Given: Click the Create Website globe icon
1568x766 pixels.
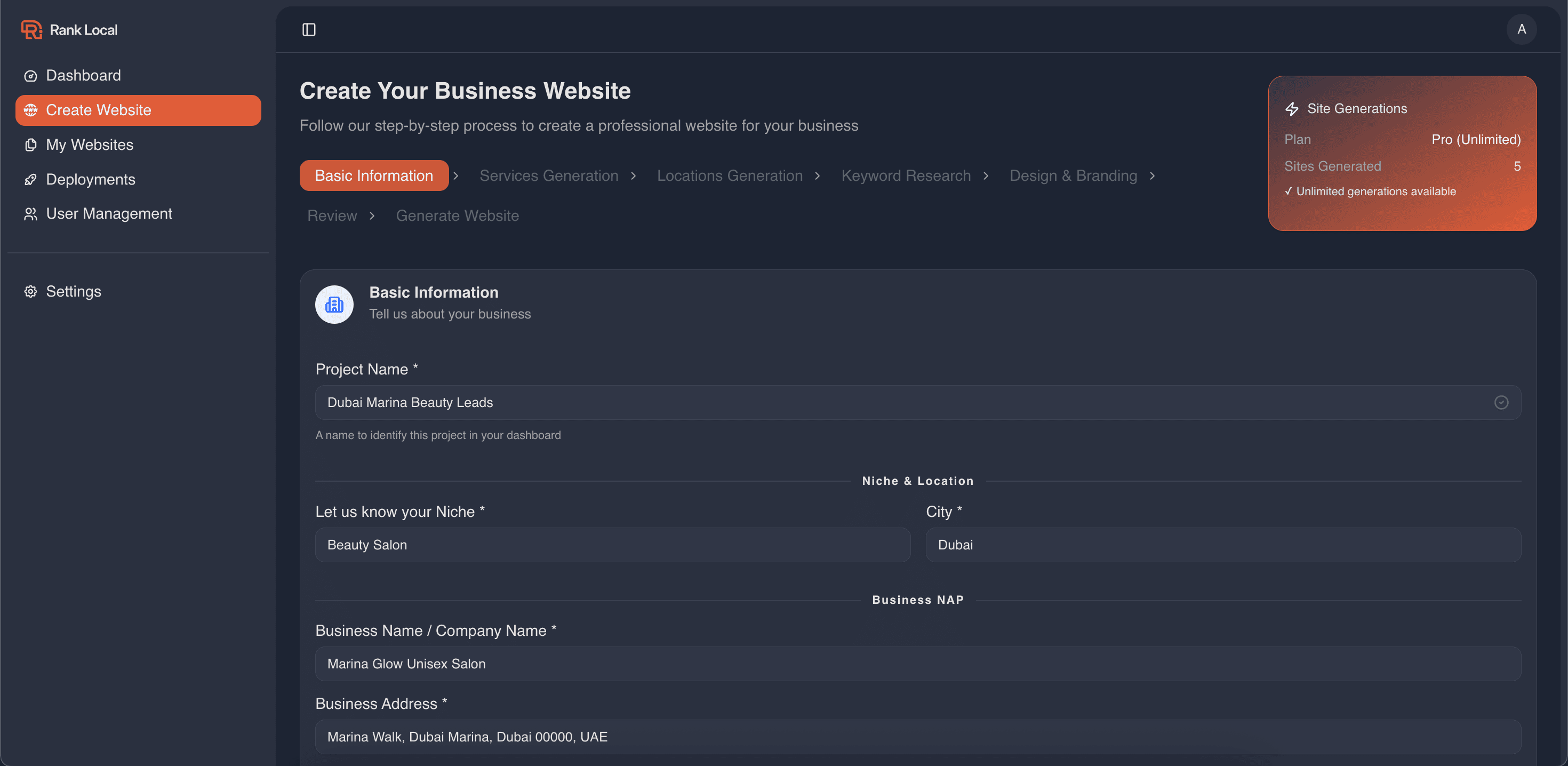Looking at the screenshot, I should tap(30, 110).
